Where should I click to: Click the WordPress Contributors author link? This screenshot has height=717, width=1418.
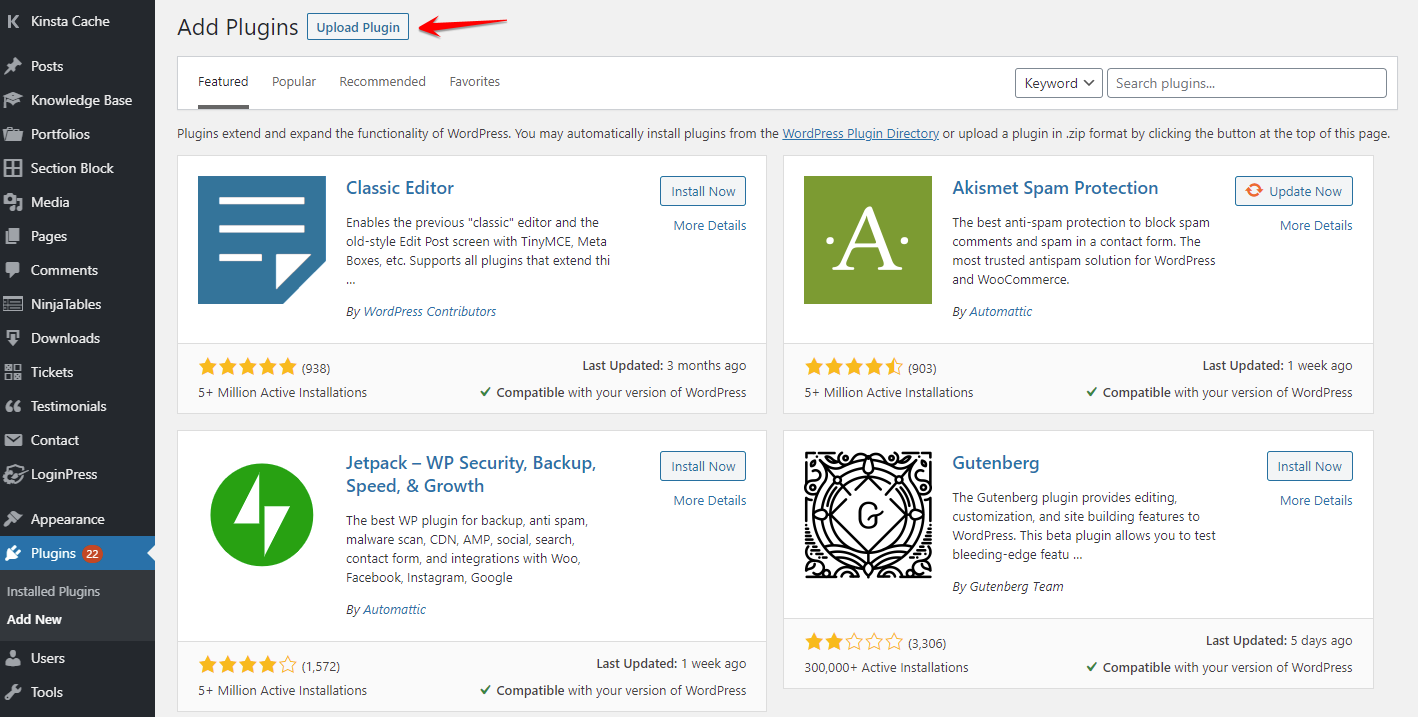[x=430, y=311]
